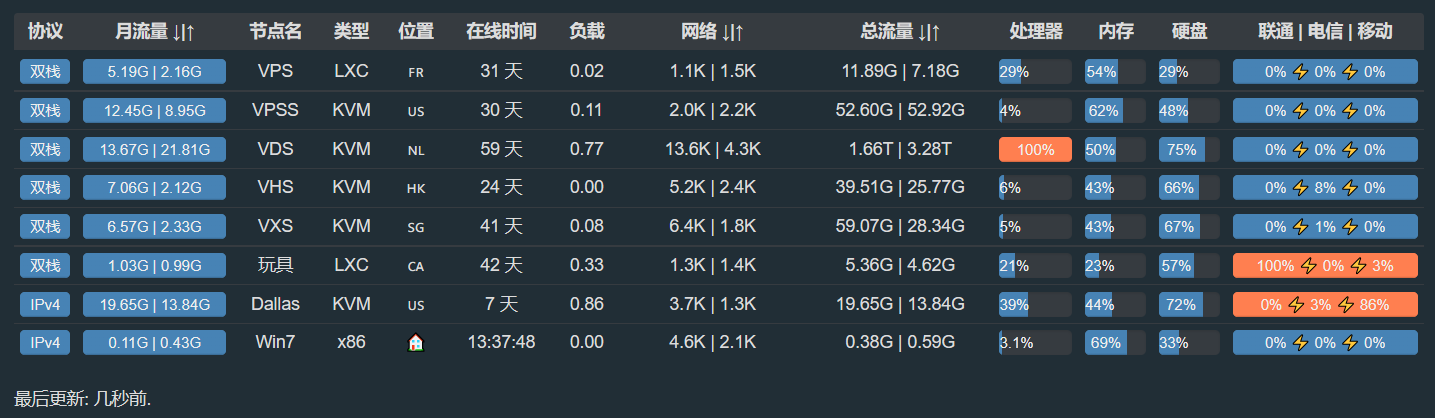Click the 总流量 column header

pyautogui.click(x=900, y=32)
